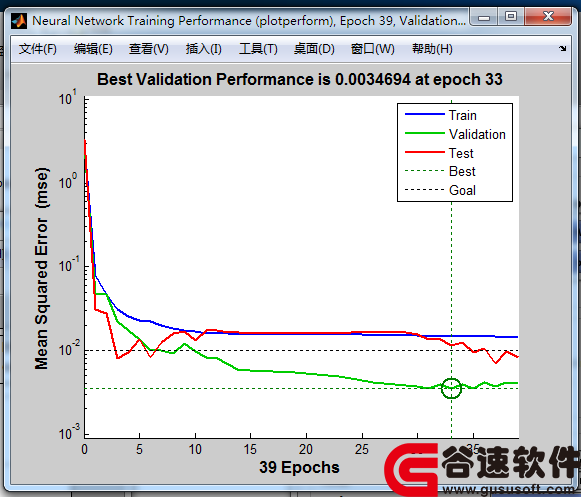Open the 查看(V) menu
The width and height of the screenshot is (581, 497).
pos(149,49)
